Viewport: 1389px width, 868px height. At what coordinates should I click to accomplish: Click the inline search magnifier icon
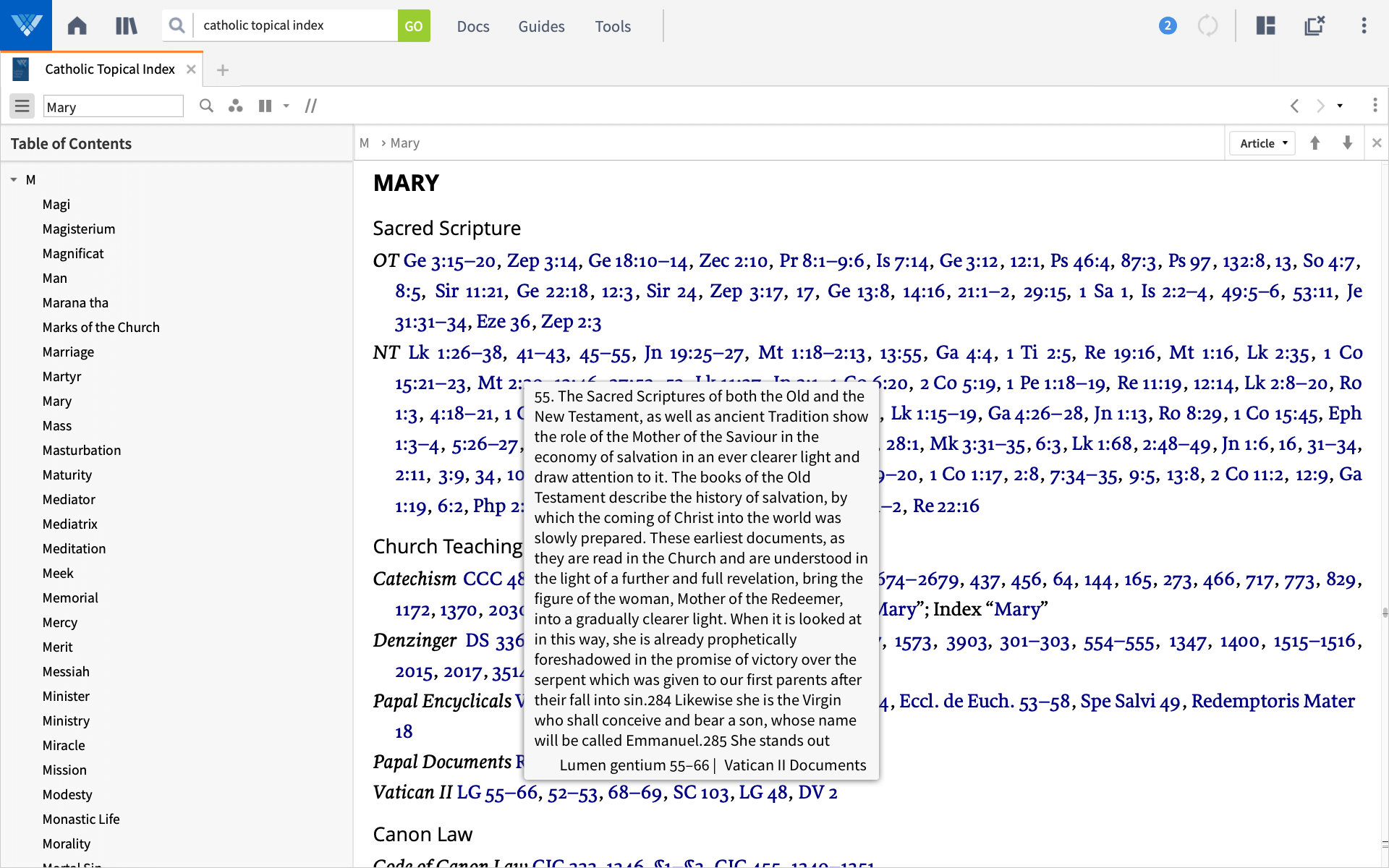tap(207, 106)
